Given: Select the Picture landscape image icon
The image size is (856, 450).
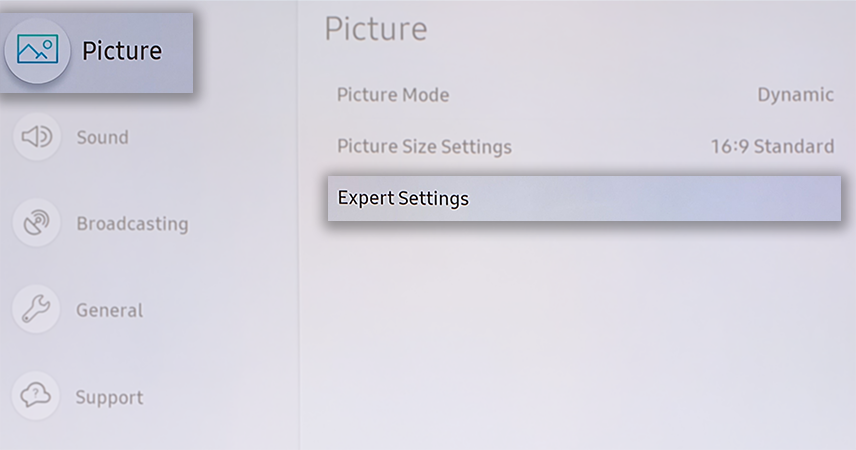Looking at the screenshot, I should coord(38,49).
